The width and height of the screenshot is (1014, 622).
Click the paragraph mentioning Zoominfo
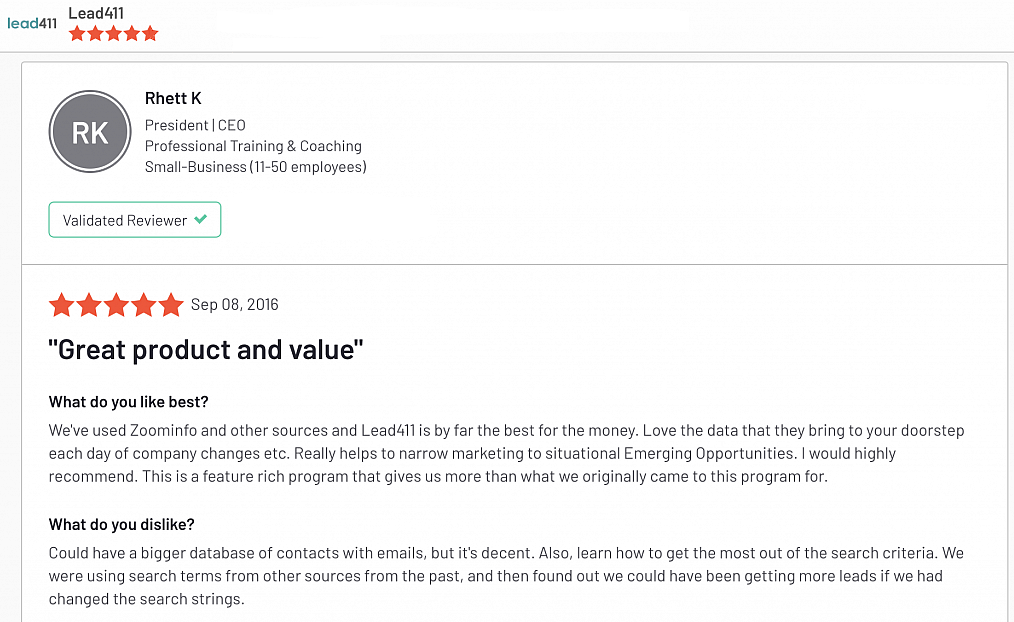506,453
